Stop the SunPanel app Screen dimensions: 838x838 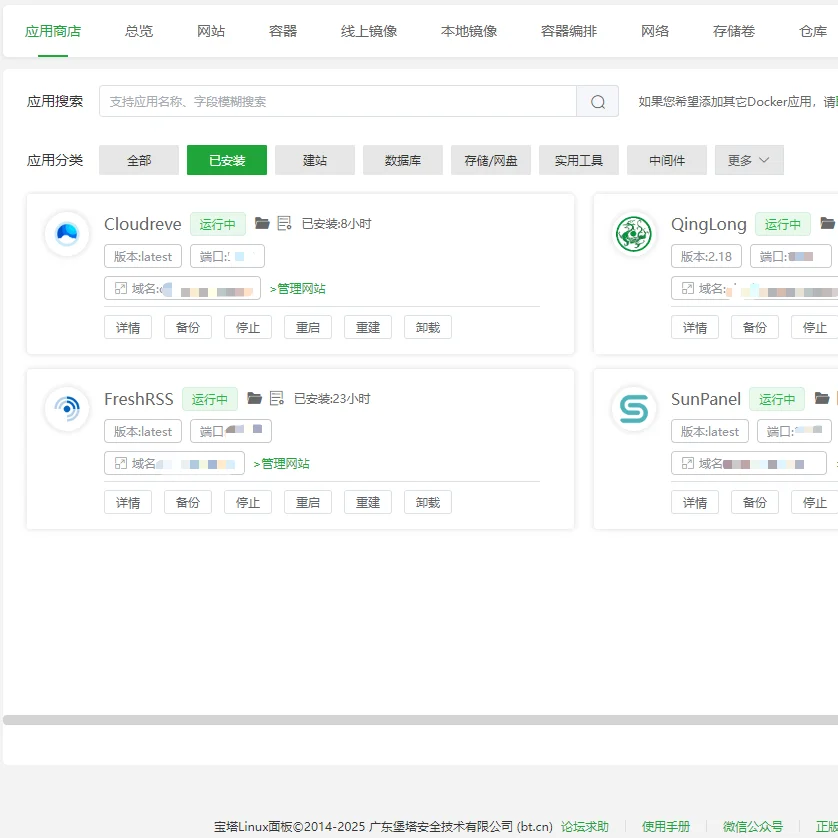click(814, 502)
